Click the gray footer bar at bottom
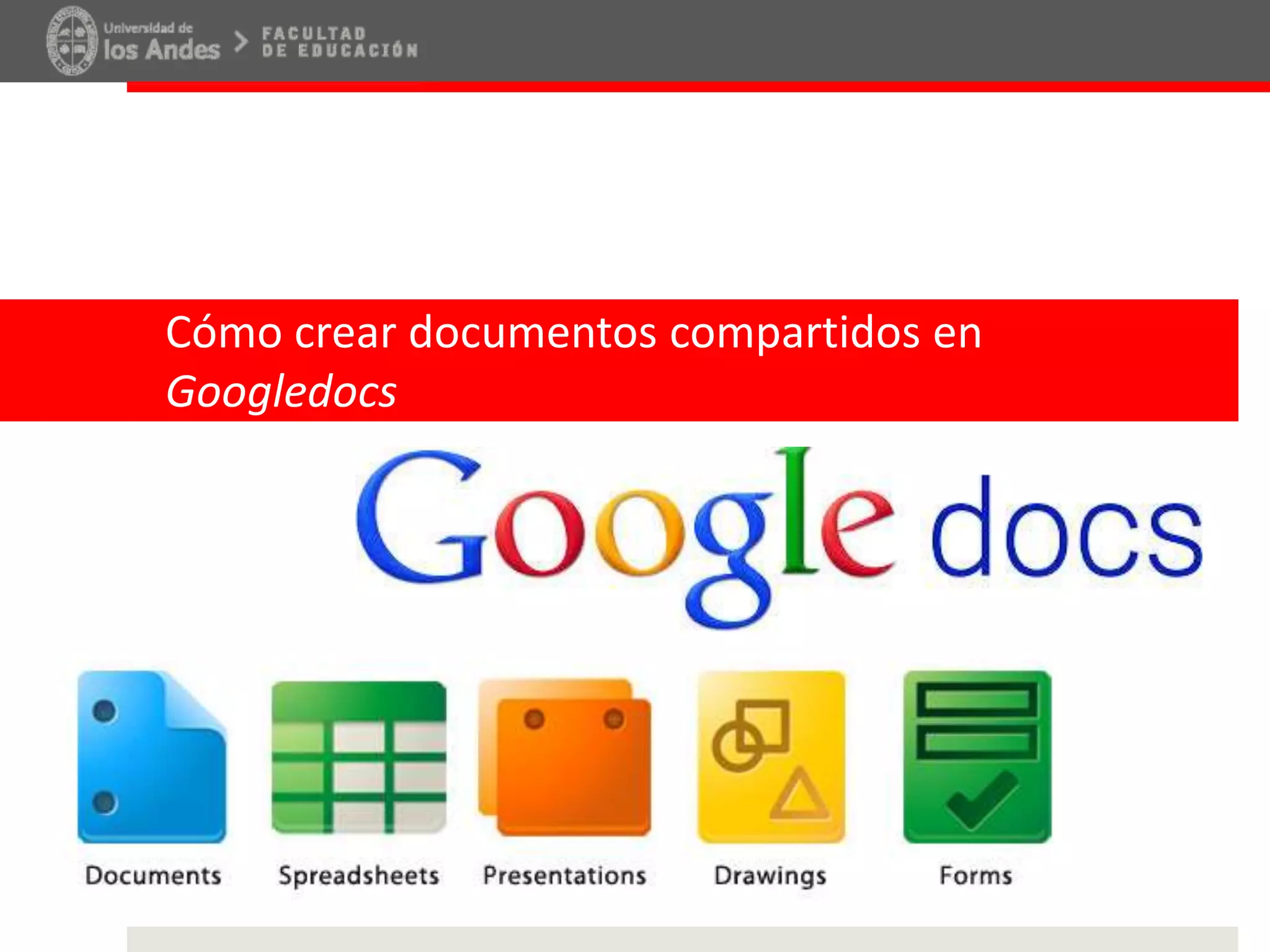Viewport: 1270px width, 952px height. [682, 939]
